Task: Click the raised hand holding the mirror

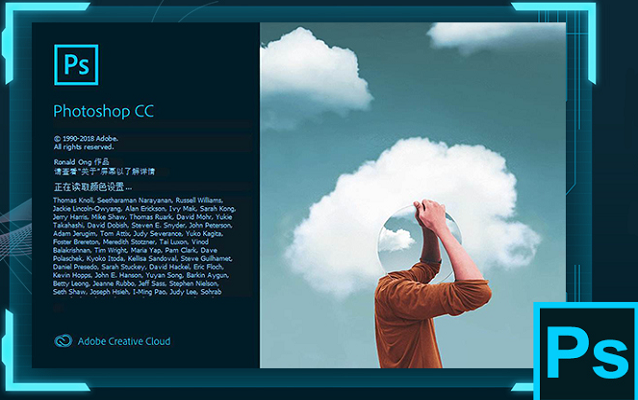Action: pos(430,212)
